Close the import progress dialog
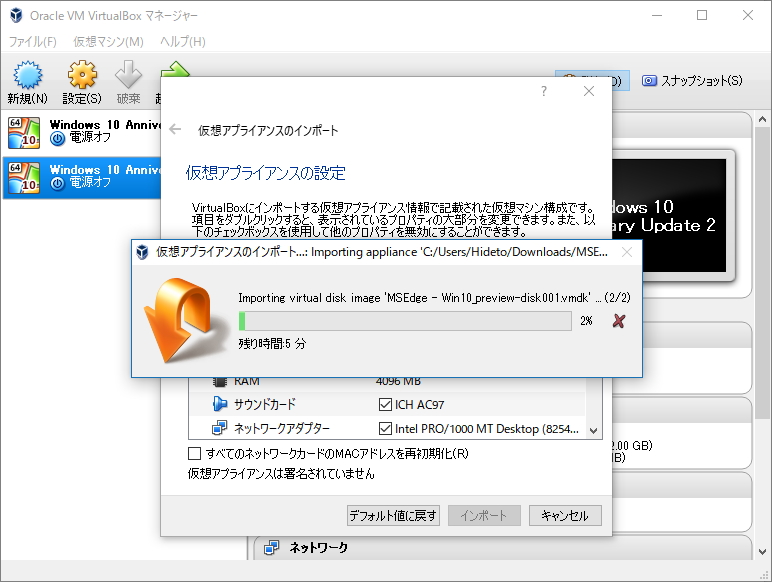772x582 pixels. tap(627, 252)
